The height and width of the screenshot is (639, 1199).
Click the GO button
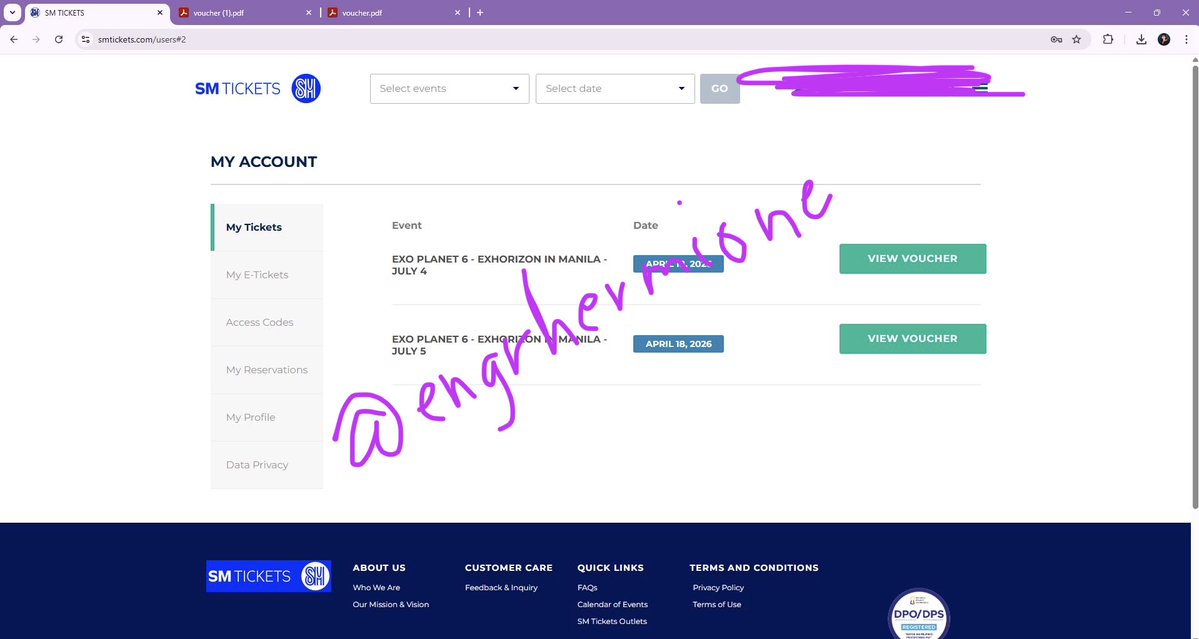(720, 89)
